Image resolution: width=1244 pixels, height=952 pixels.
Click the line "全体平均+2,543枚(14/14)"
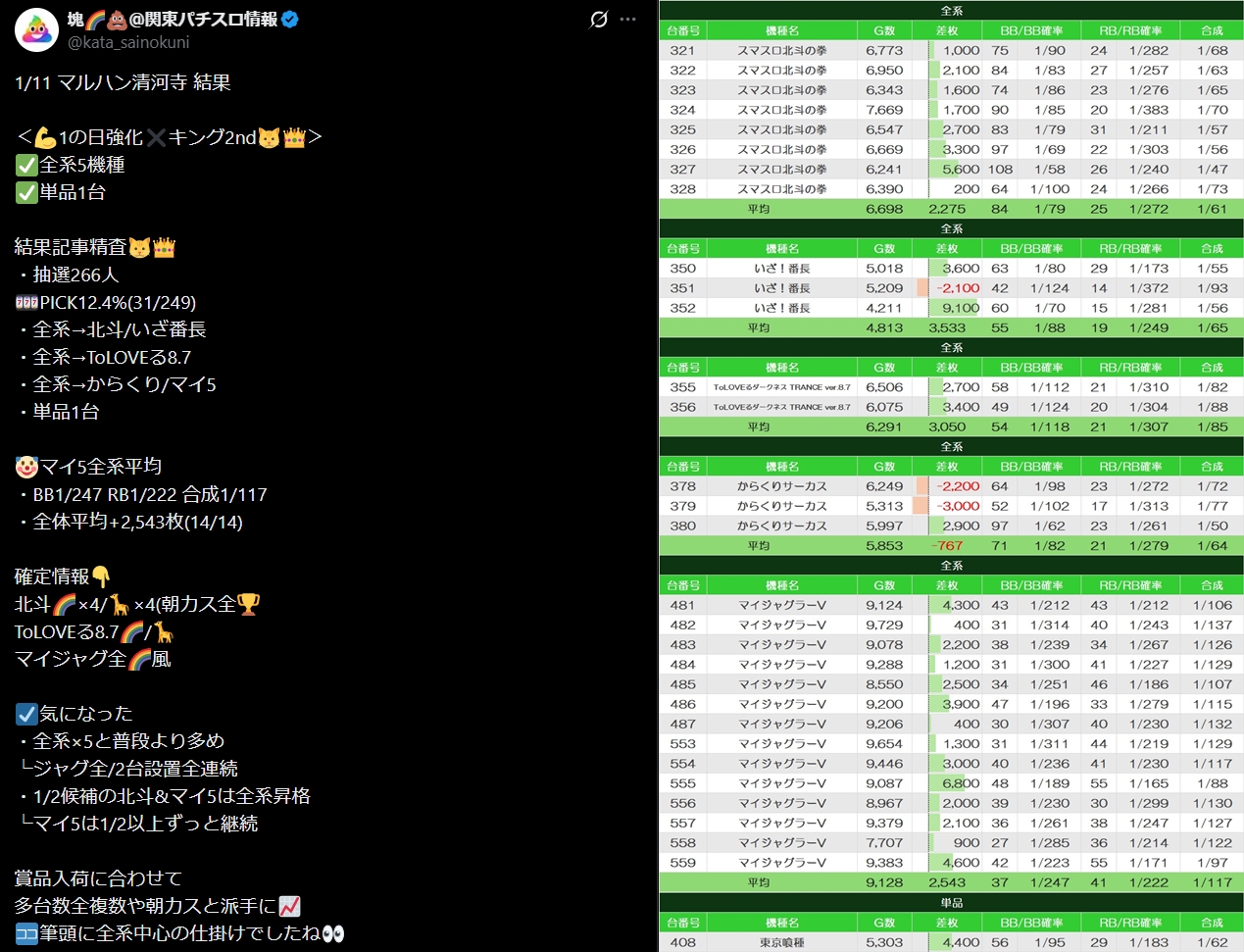[128, 522]
